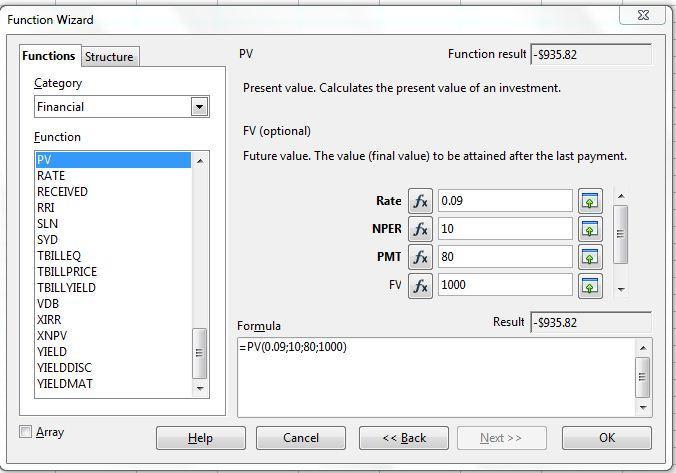Click the shrink icon for Rate field
The width and height of the screenshot is (676, 473).
coord(590,201)
